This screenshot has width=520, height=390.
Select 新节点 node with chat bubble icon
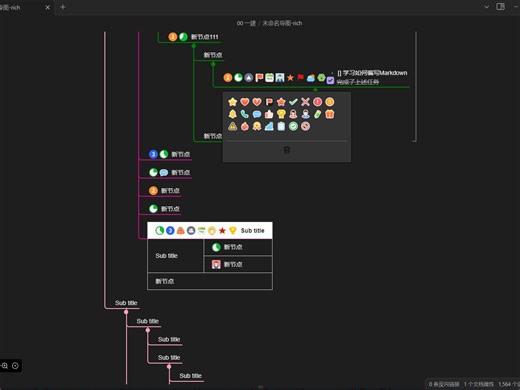click(181, 172)
